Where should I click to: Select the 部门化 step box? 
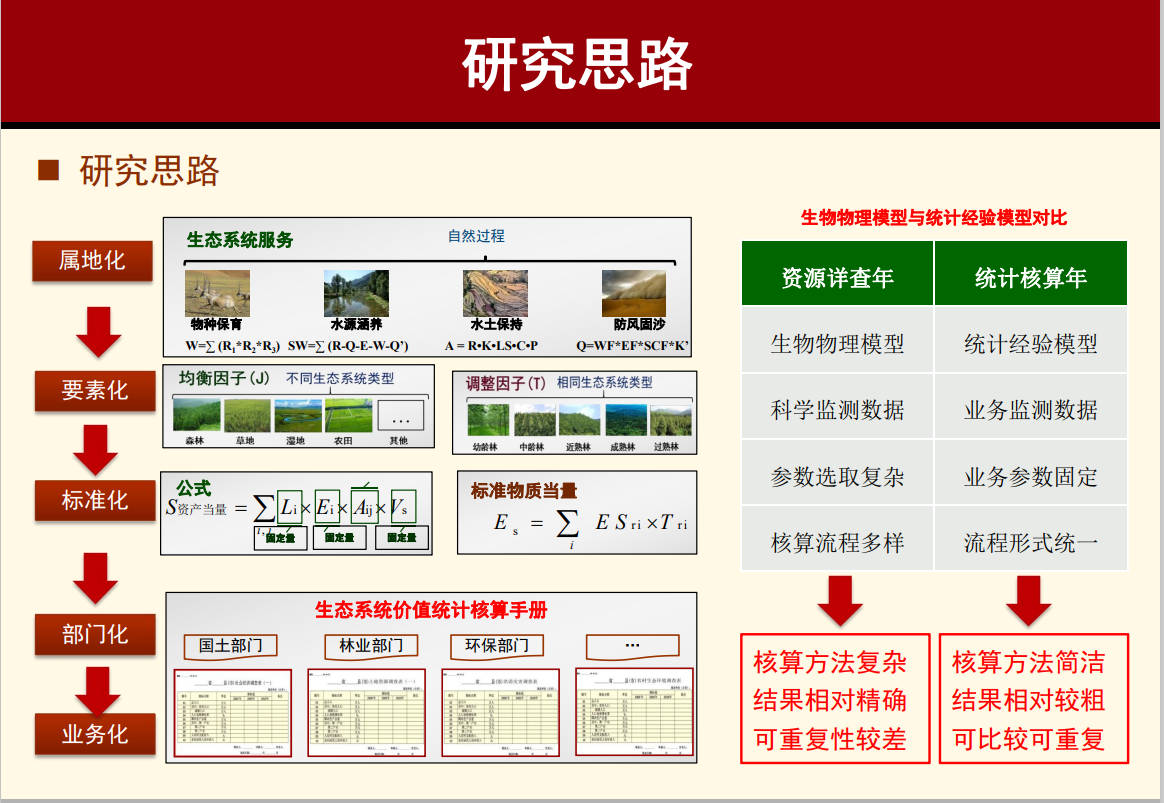click(x=95, y=634)
